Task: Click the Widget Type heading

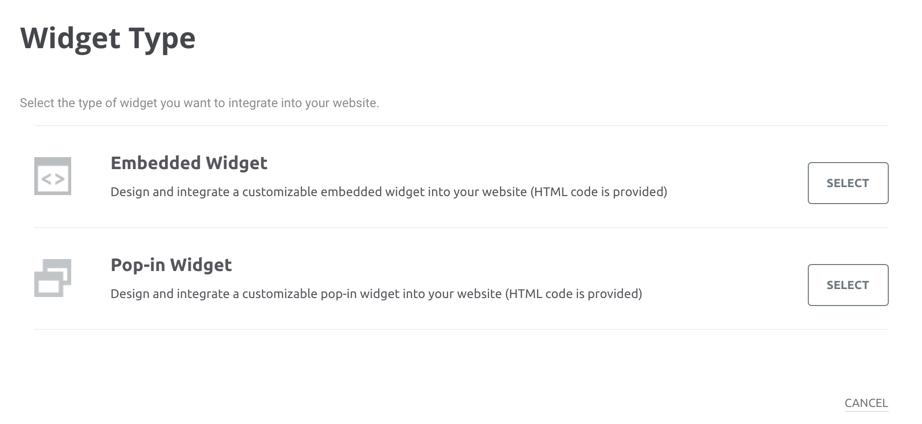Action: click(x=108, y=39)
